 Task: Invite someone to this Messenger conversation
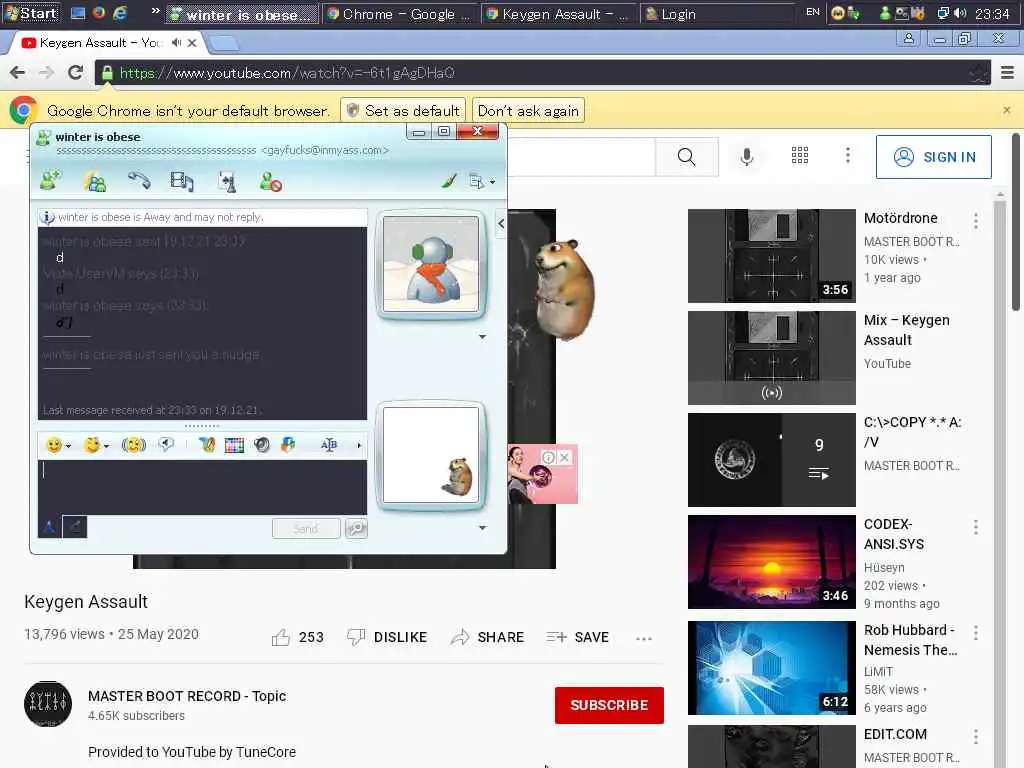click(x=95, y=182)
